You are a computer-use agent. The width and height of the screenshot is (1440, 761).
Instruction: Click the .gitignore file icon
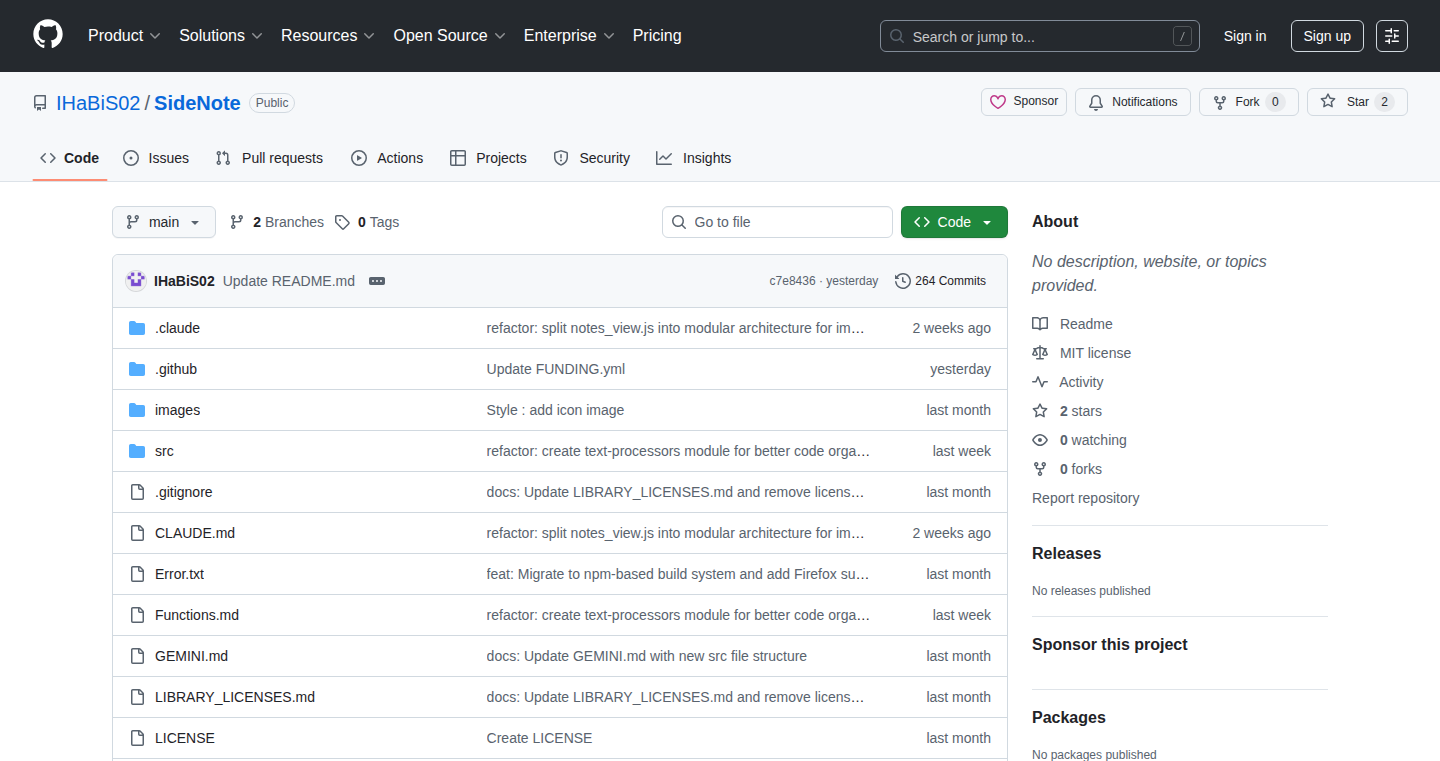[137, 492]
